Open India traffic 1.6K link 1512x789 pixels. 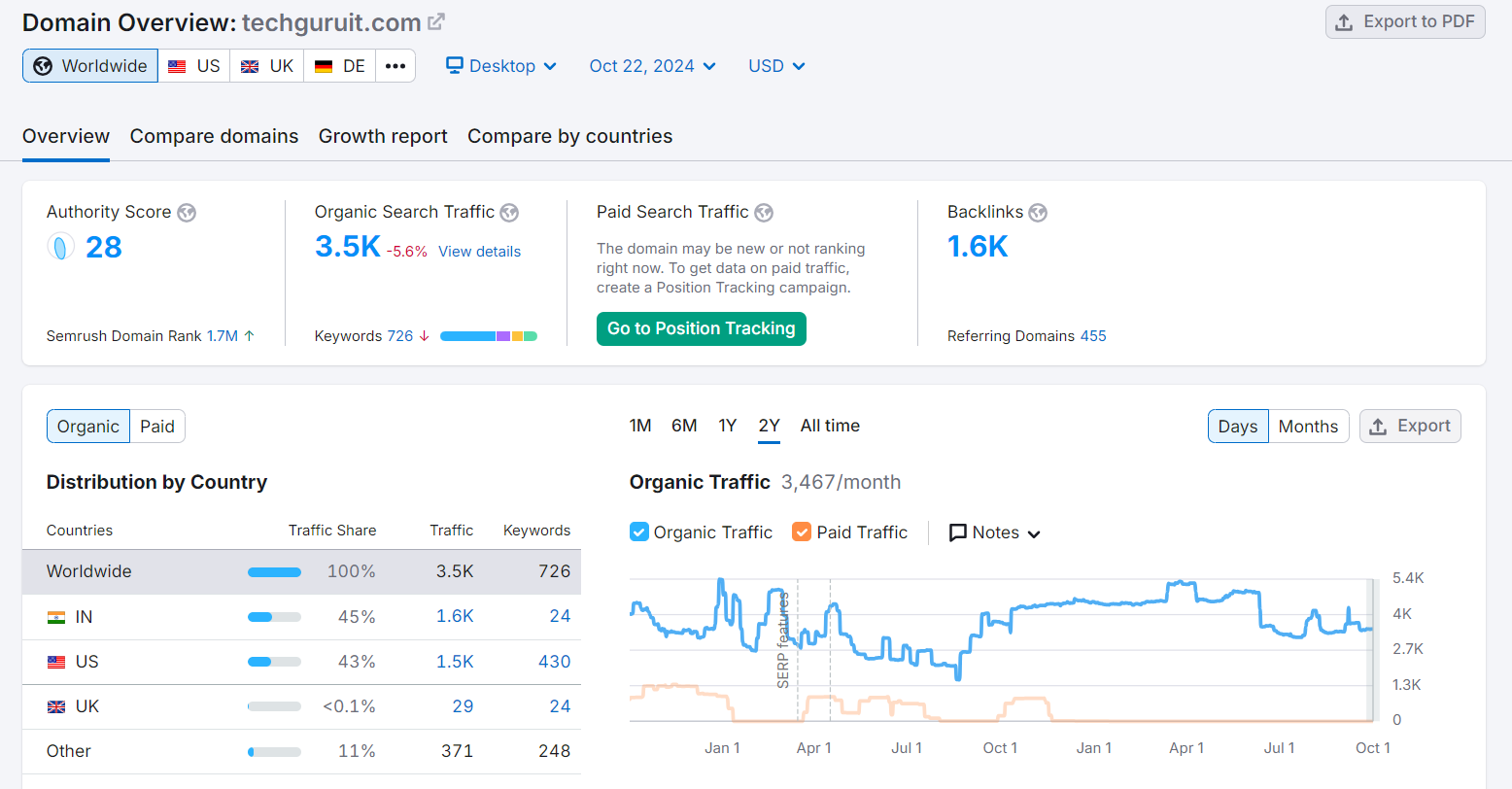(x=455, y=617)
